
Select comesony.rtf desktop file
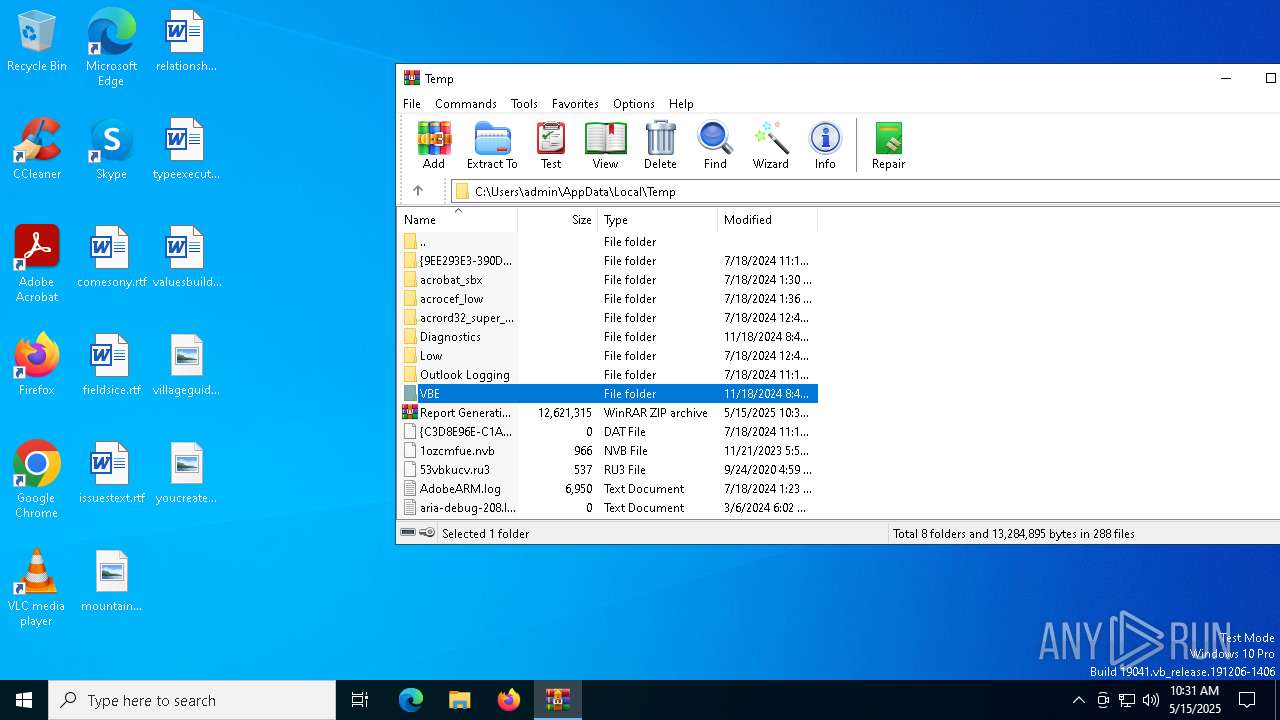pyautogui.click(x=111, y=257)
